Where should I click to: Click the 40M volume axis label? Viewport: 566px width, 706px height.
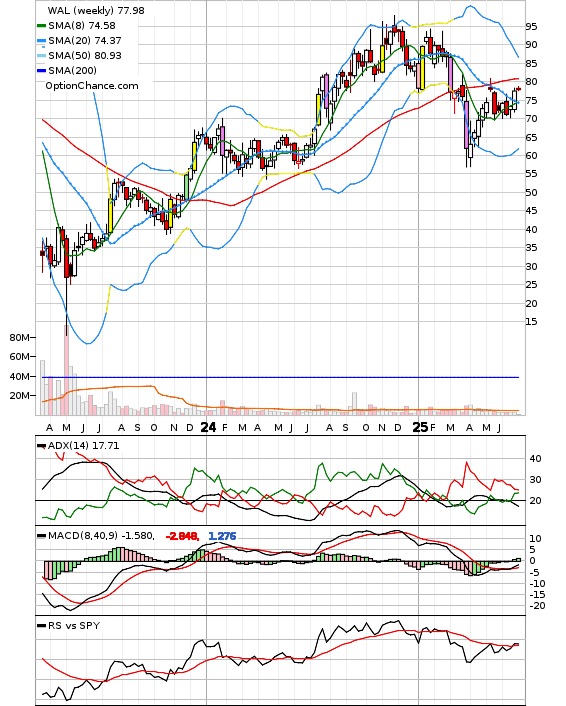pos(19,376)
